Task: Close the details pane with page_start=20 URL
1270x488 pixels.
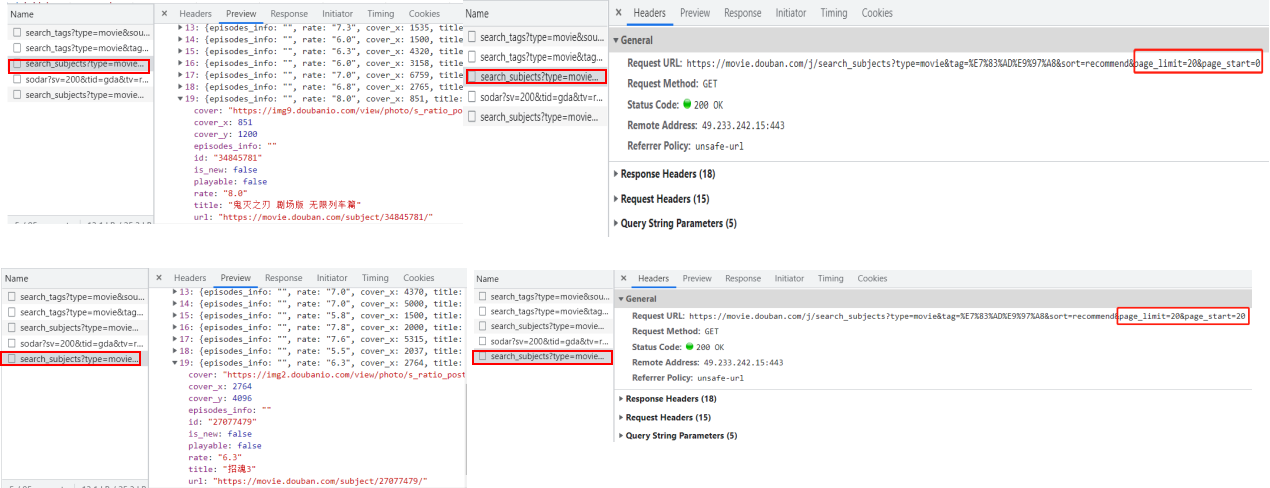Action: [621, 279]
